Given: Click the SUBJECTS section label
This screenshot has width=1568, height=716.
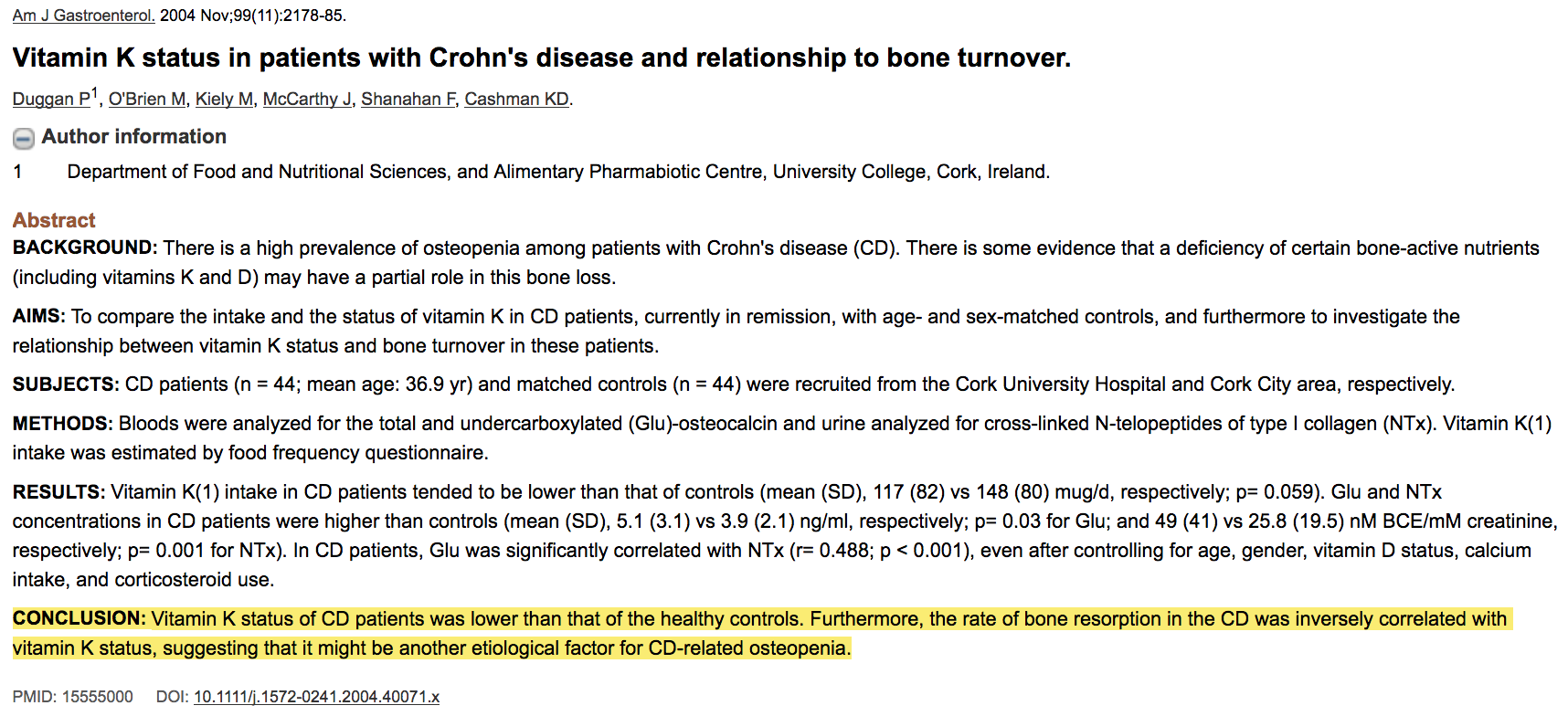Looking at the screenshot, I should point(65,384).
